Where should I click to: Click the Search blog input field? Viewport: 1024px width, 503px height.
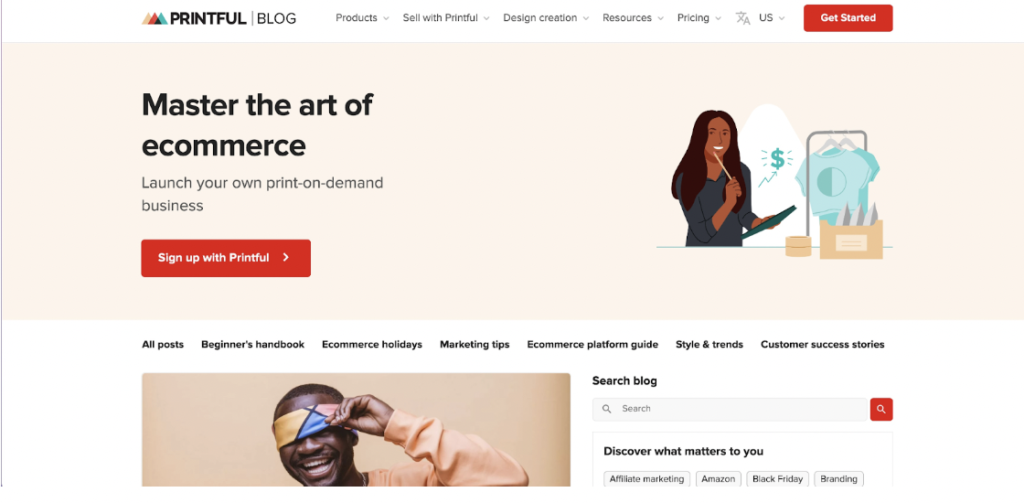(x=740, y=409)
